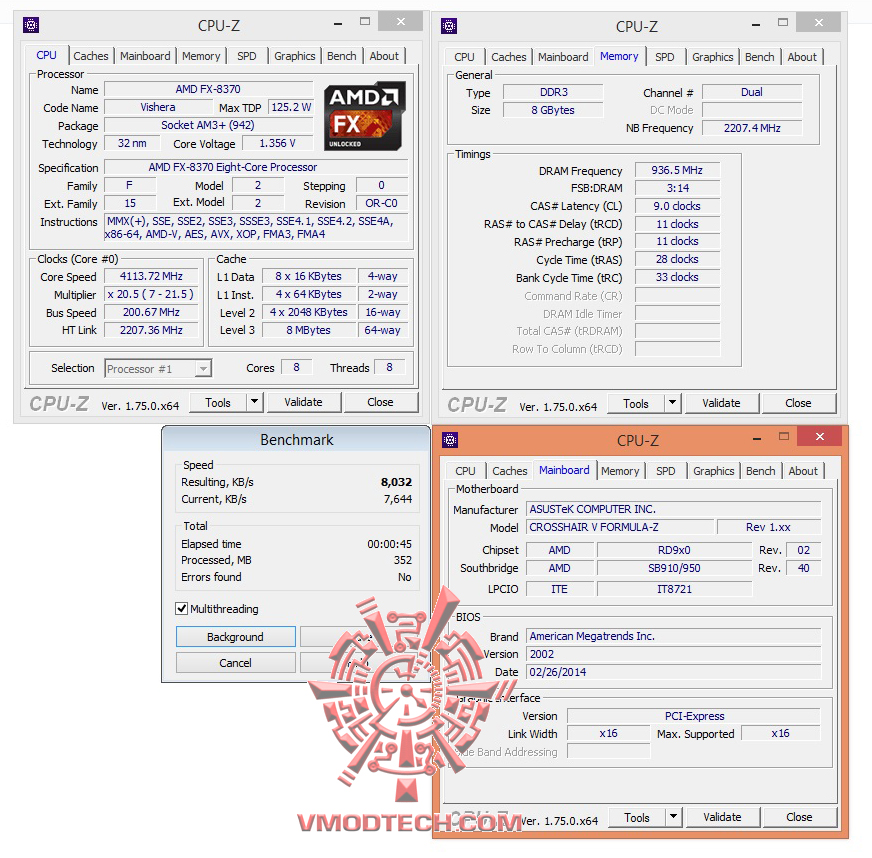Click the AMD FX Unlocked logo
This screenshot has width=872, height=858.
coord(364,116)
